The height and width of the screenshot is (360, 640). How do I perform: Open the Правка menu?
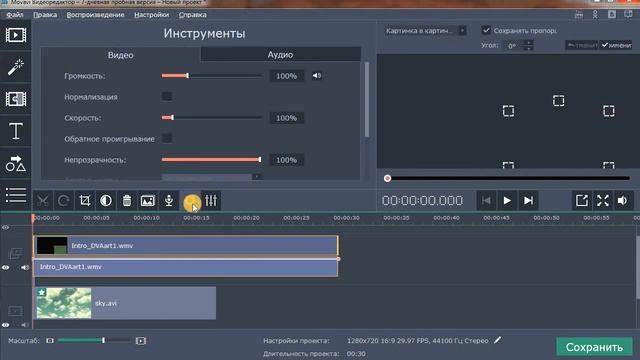[45, 15]
